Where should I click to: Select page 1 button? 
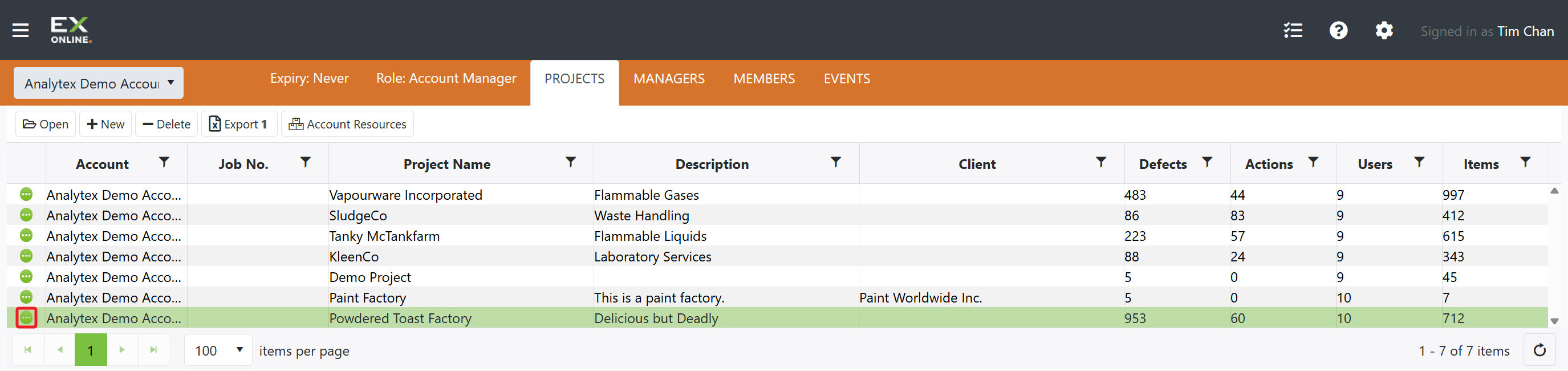click(x=91, y=350)
